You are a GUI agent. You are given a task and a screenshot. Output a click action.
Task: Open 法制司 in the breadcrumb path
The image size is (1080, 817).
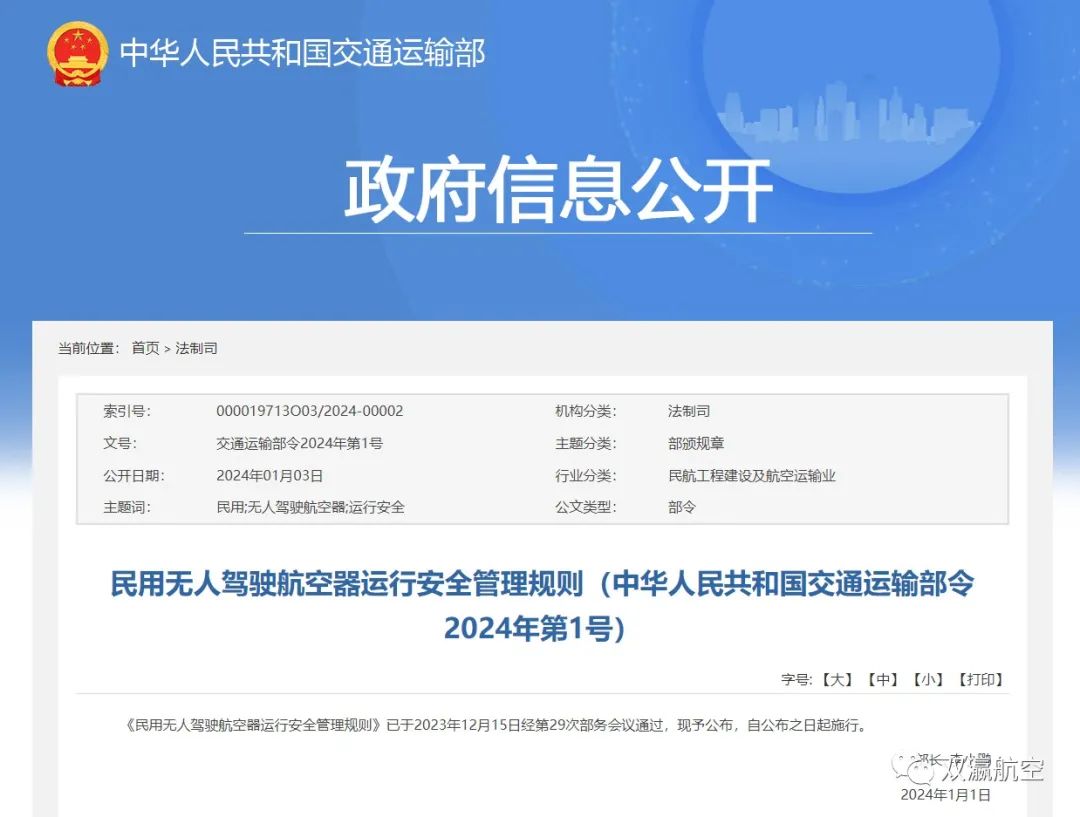click(x=196, y=348)
